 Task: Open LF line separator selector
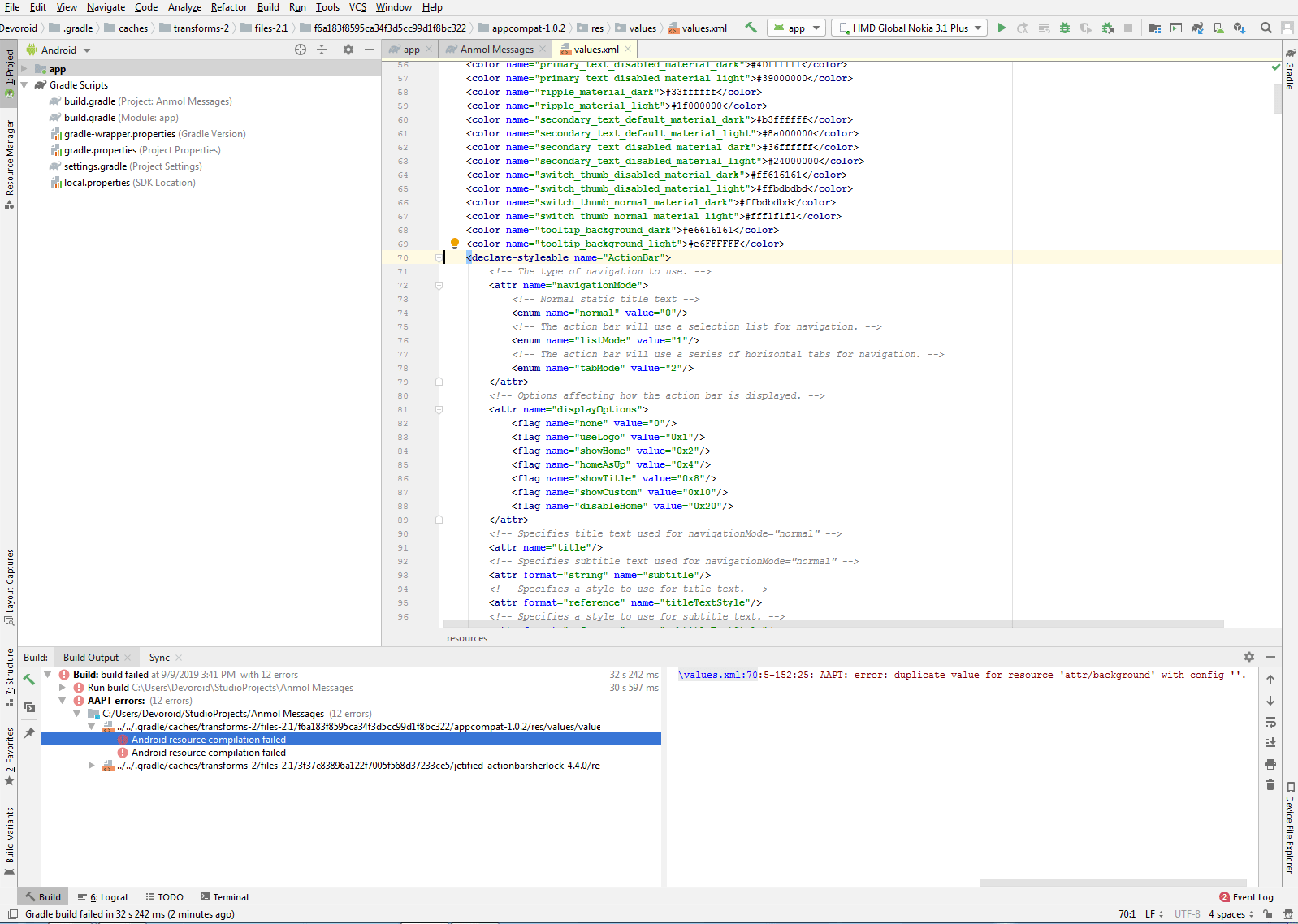1154,914
